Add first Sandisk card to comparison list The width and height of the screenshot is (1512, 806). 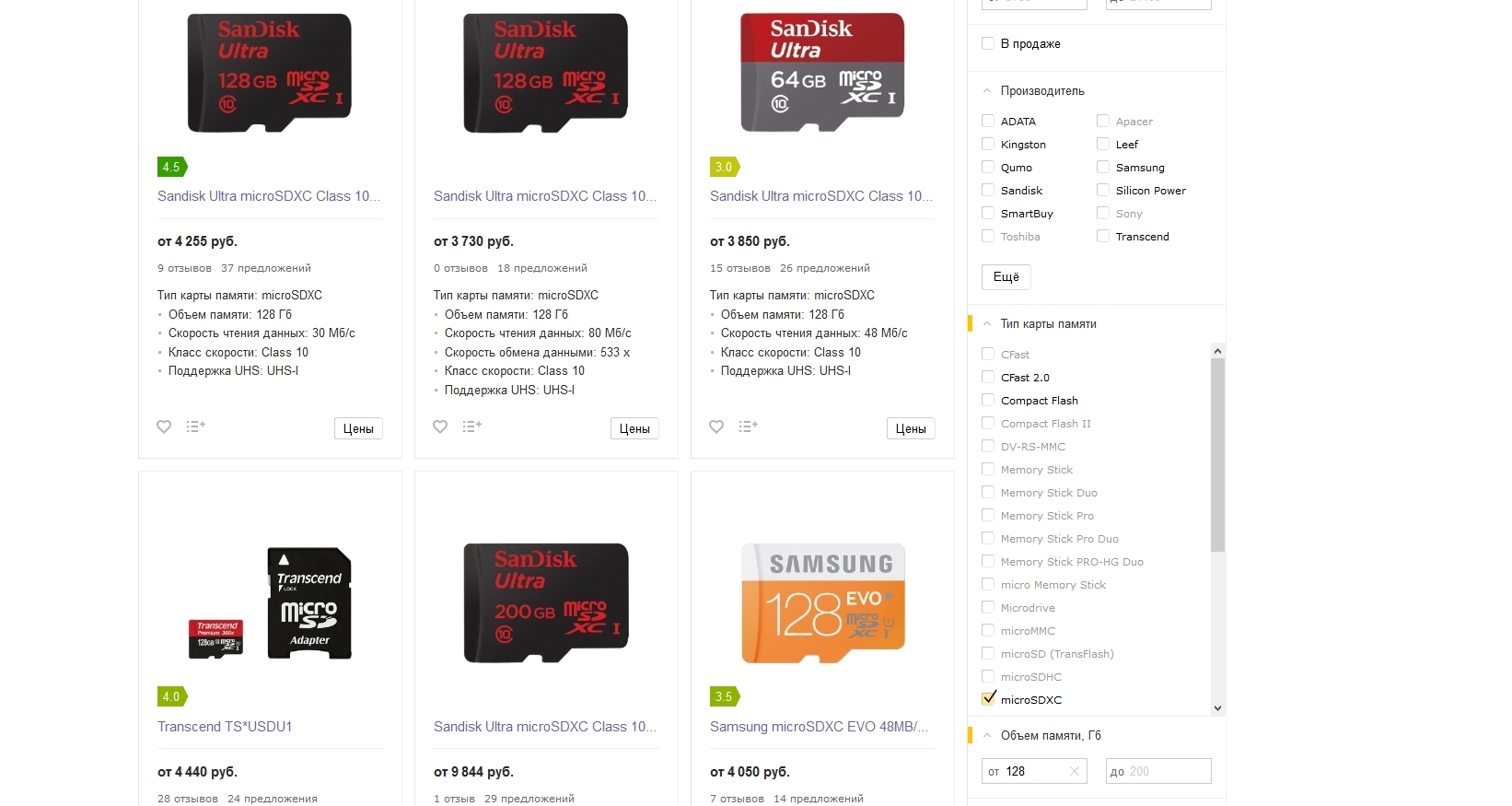195,426
